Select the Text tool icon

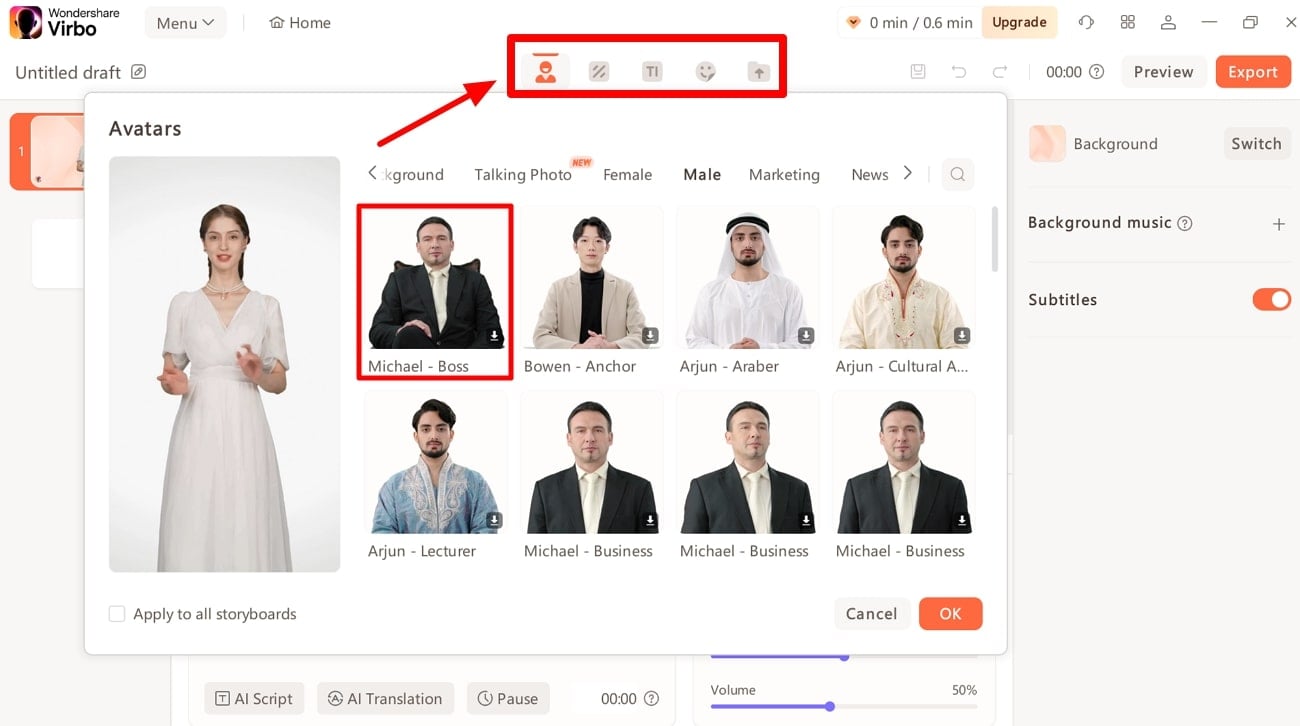[652, 71]
